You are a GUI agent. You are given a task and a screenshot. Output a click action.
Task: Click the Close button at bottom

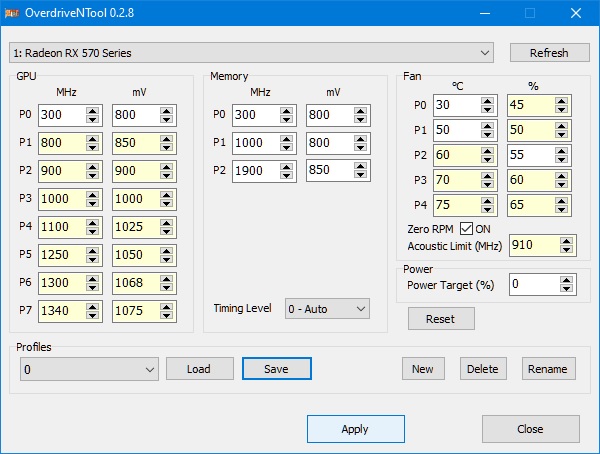point(531,429)
